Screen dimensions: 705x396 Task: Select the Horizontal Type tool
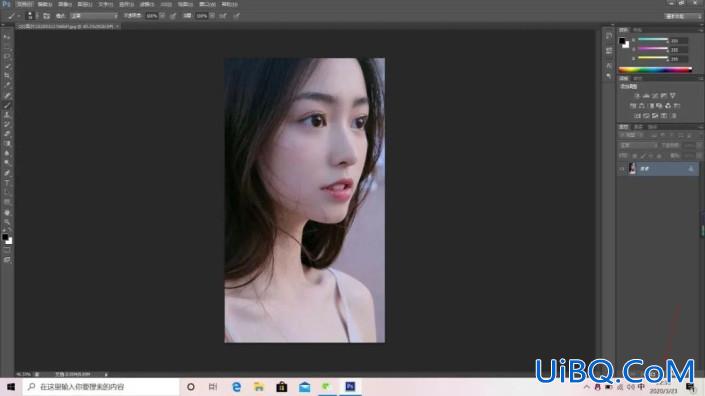coord(7,183)
